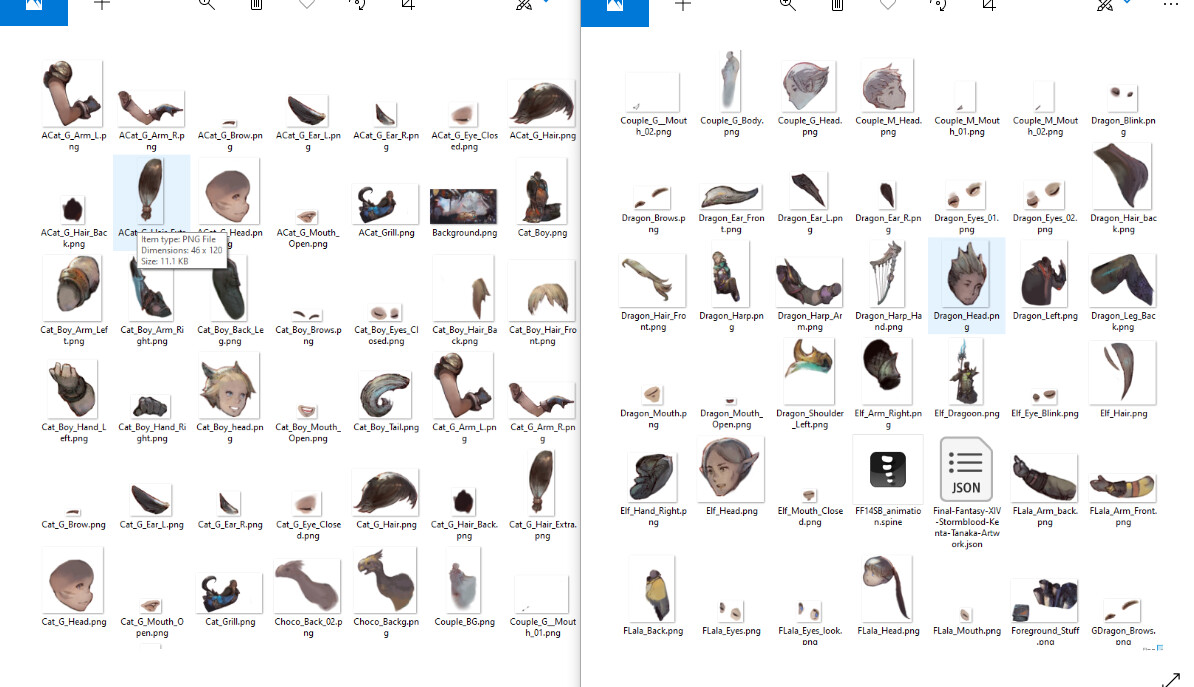The width and height of the screenshot is (1194, 687).
Task: Select the Couple_G_Head.png thumbnail
Action: point(809,85)
